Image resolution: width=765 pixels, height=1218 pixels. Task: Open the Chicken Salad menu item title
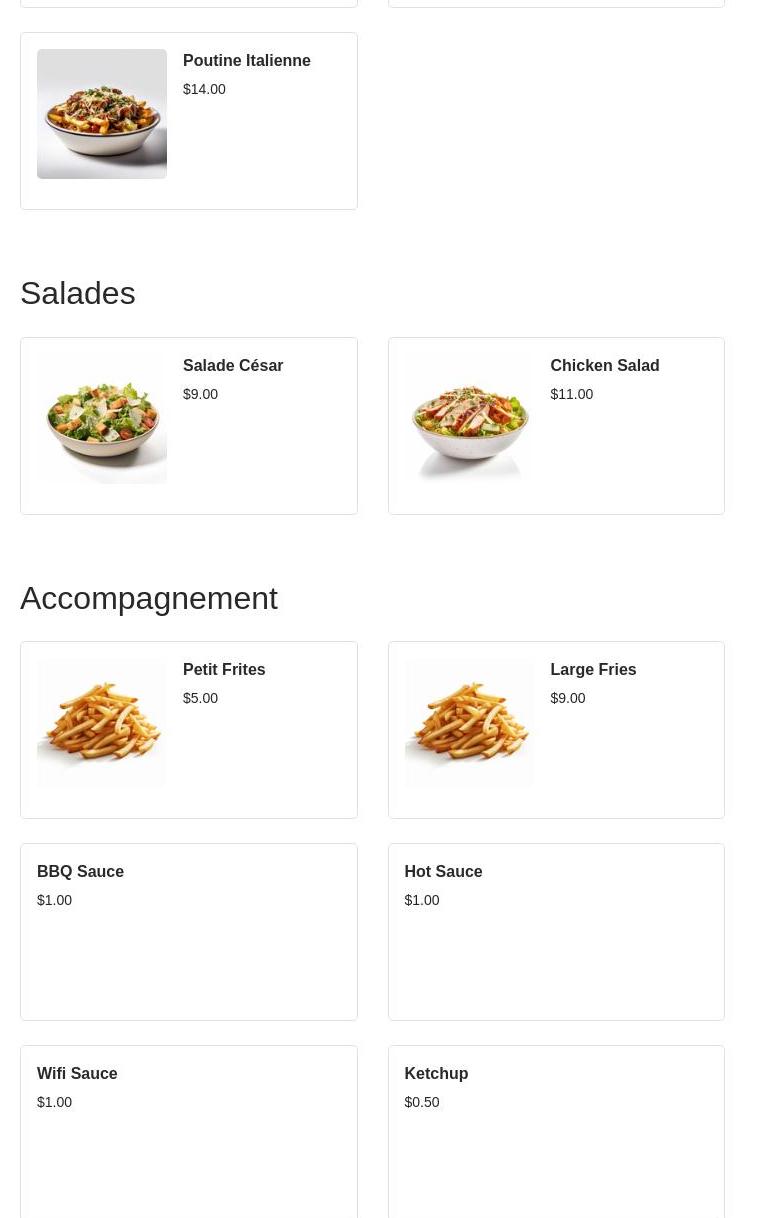tap(604, 366)
